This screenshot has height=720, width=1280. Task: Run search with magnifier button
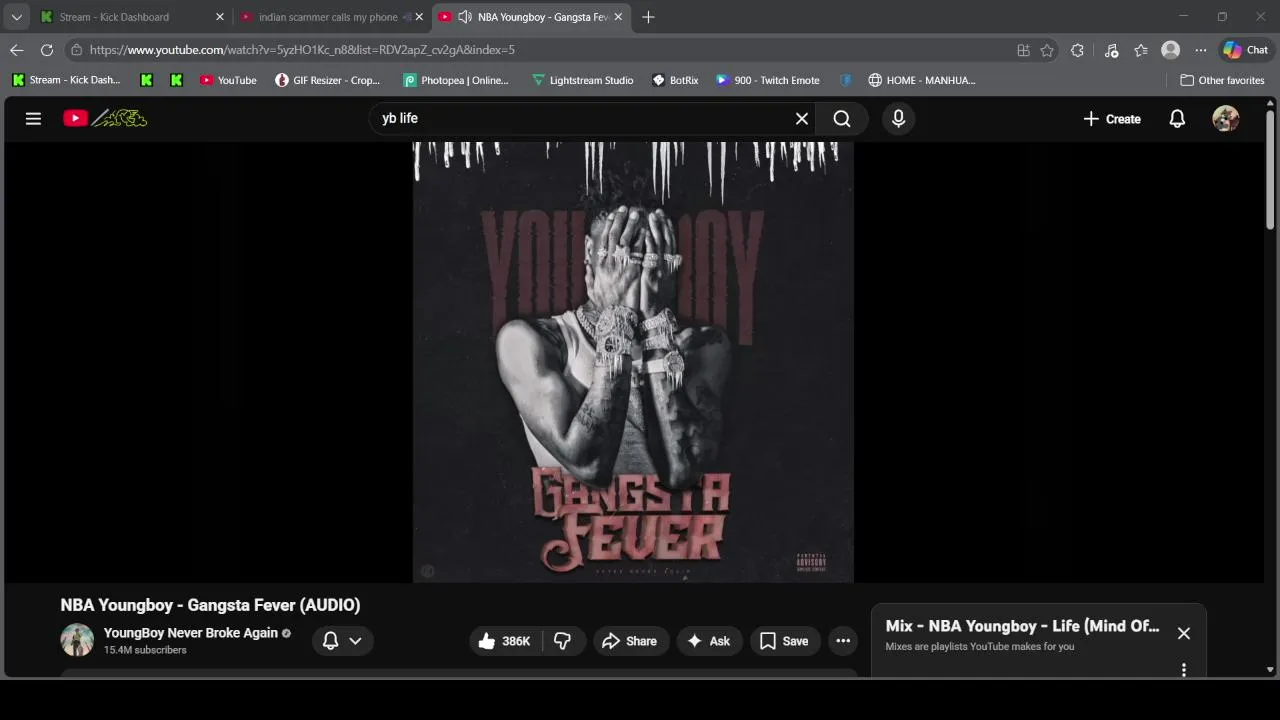pyautogui.click(x=842, y=118)
